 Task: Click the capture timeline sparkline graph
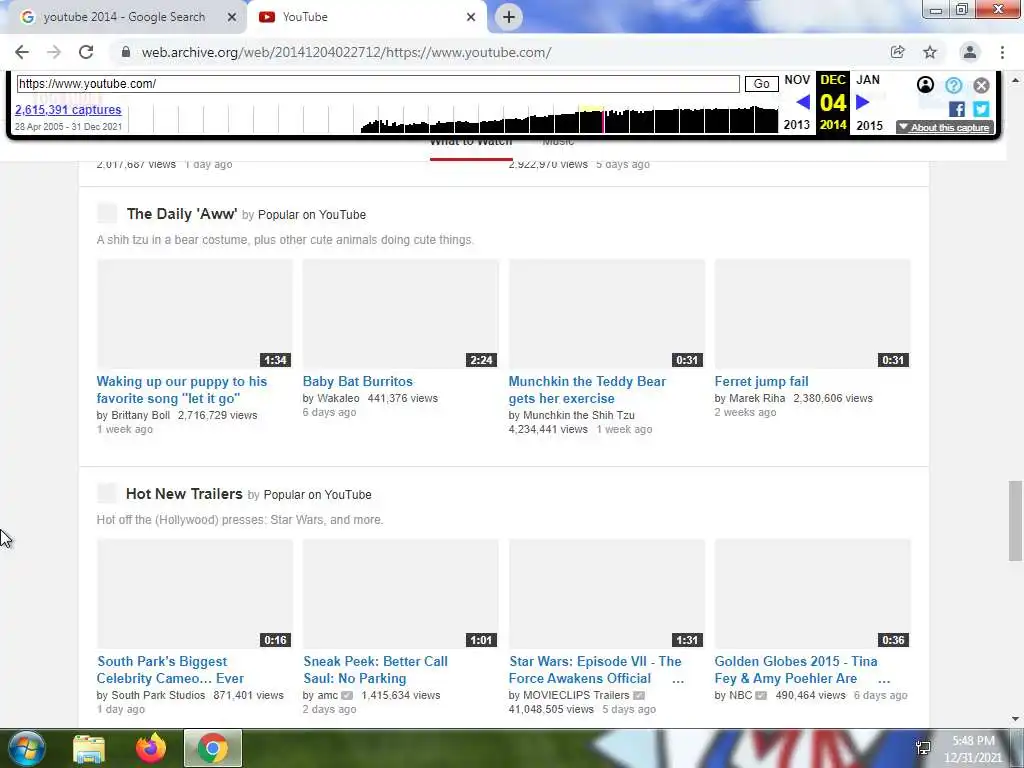(x=454, y=118)
